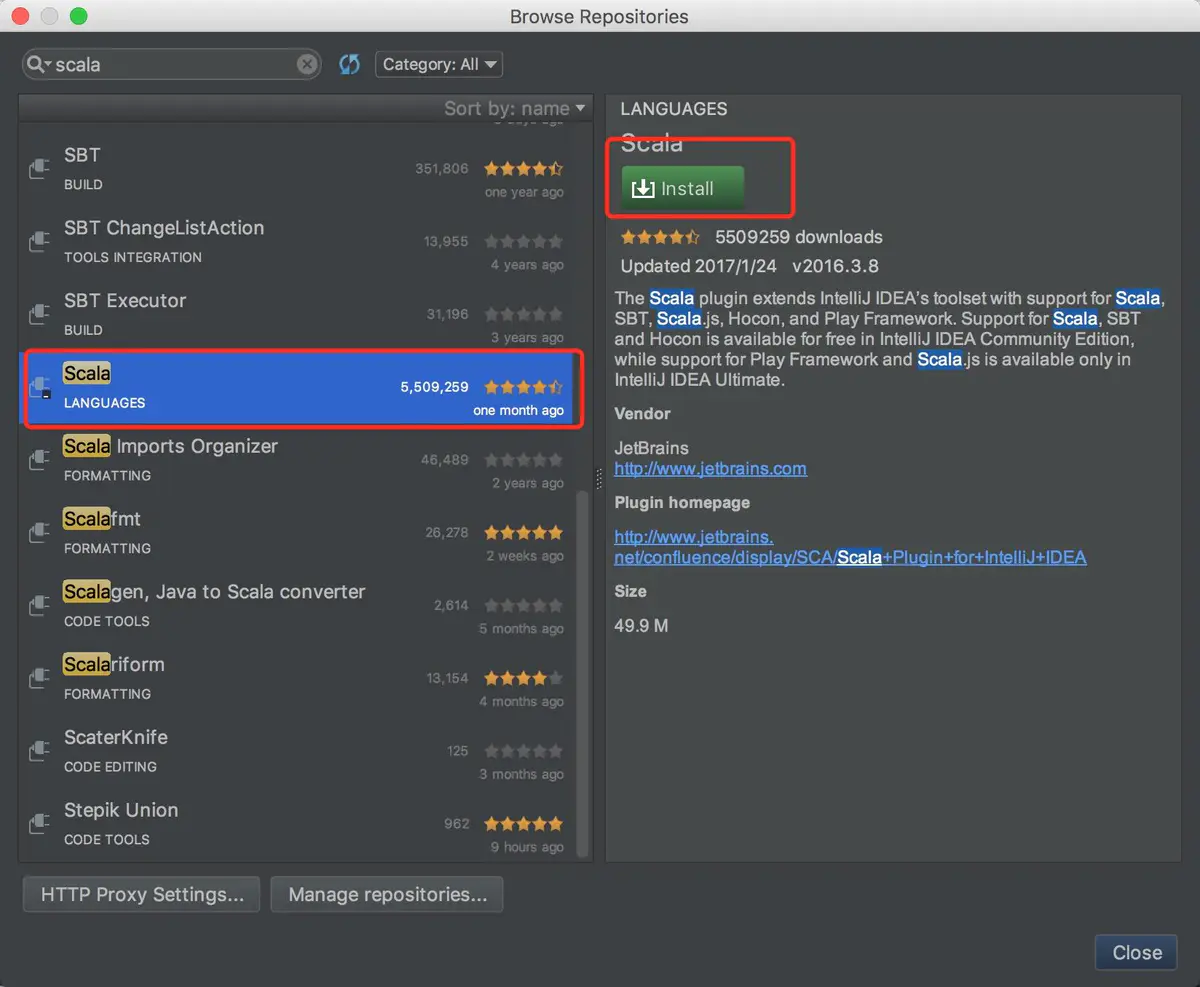Click the ScaterKnife plugin icon
Screen dimensions: 1200x987
[x=39, y=752]
